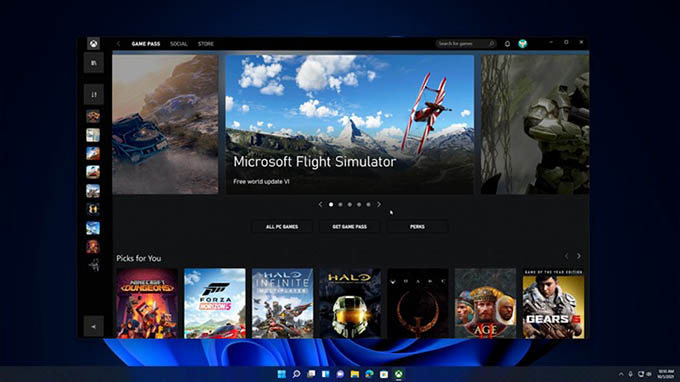Open the Halo helmet game tile next to Quake
The height and width of the screenshot is (382, 680).
350,303
